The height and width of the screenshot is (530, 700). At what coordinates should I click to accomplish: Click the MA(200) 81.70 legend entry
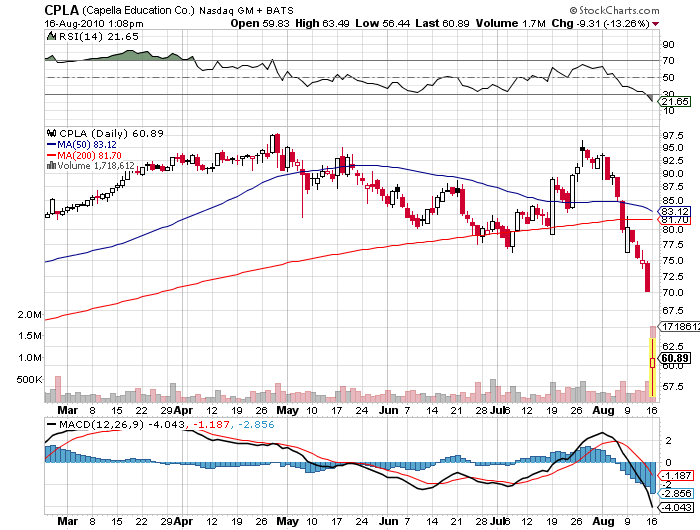(x=84, y=156)
